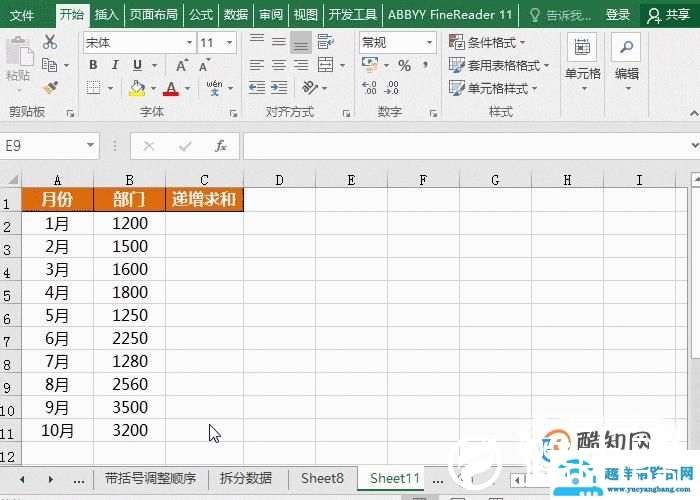Click the 登录 sign-in button
Image resolution: width=700 pixels, height=500 pixels.
pyautogui.click(x=618, y=15)
